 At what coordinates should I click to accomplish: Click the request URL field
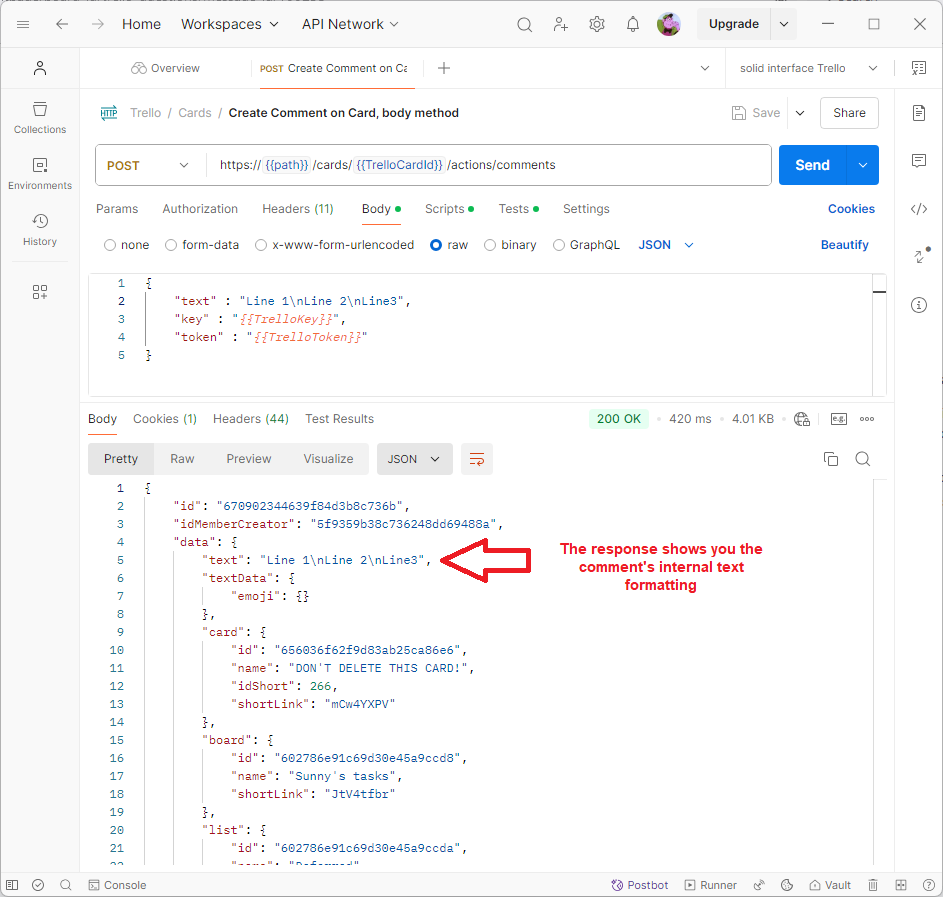pyautogui.click(x=490, y=166)
